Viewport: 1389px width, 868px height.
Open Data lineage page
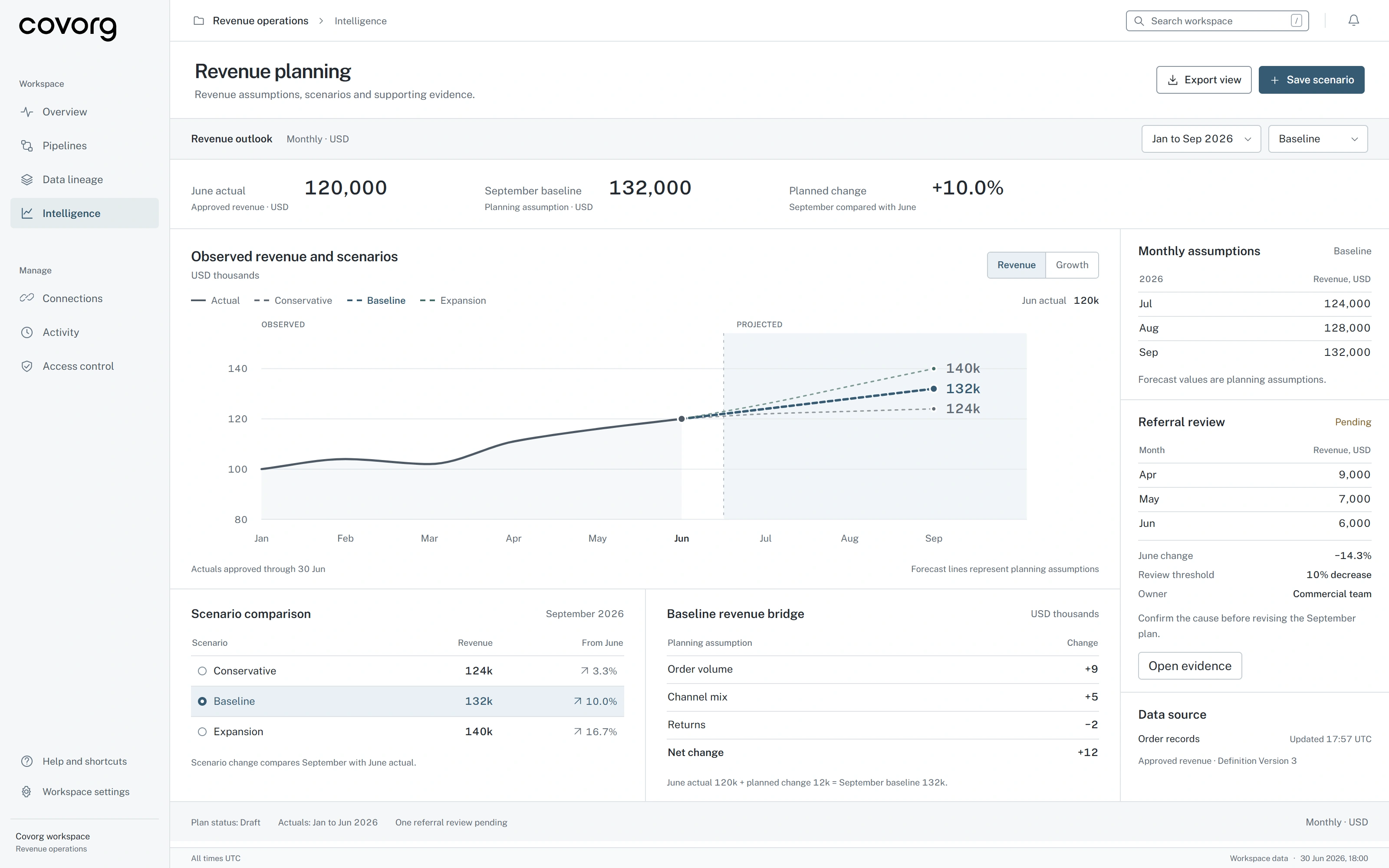click(84, 180)
